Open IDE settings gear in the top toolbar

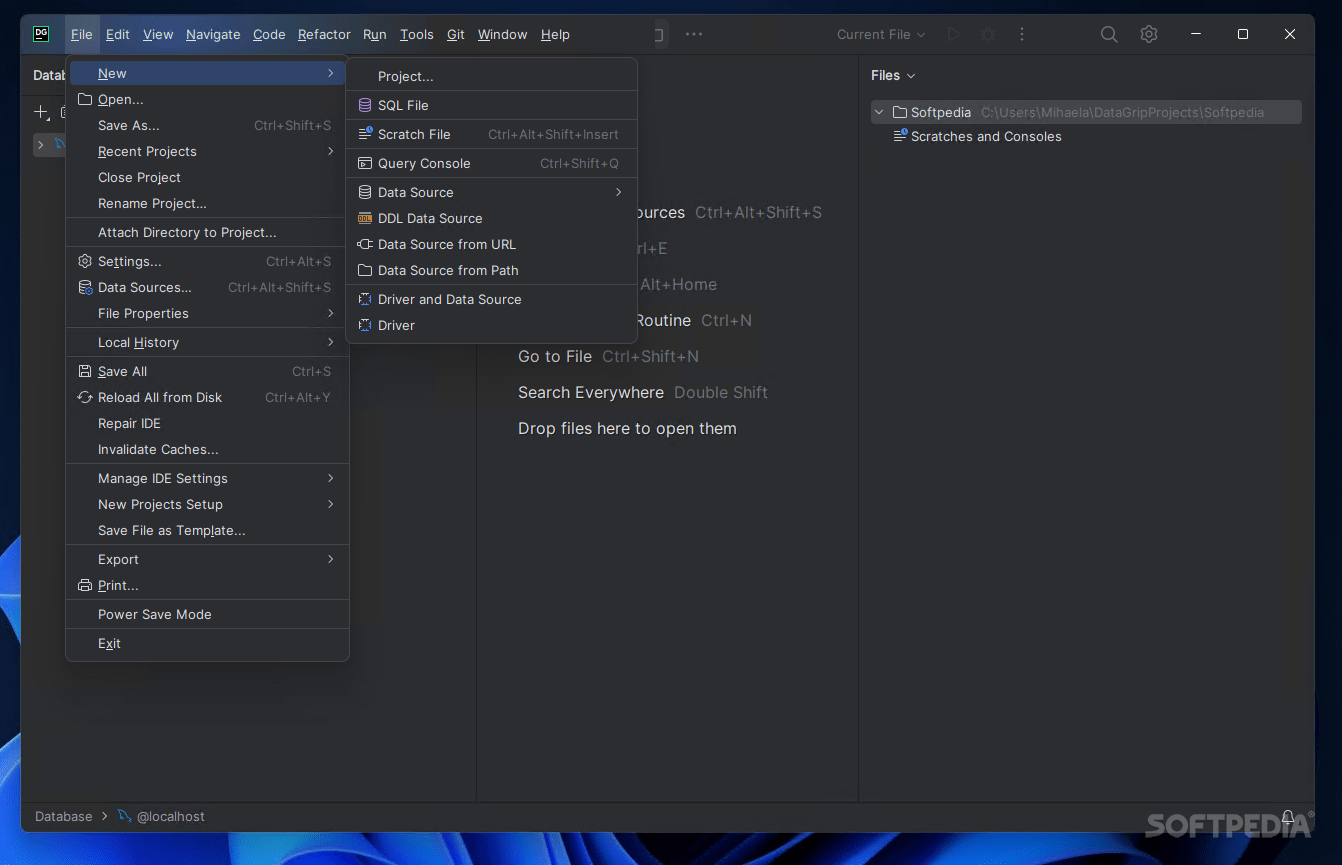tap(1149, 34)
